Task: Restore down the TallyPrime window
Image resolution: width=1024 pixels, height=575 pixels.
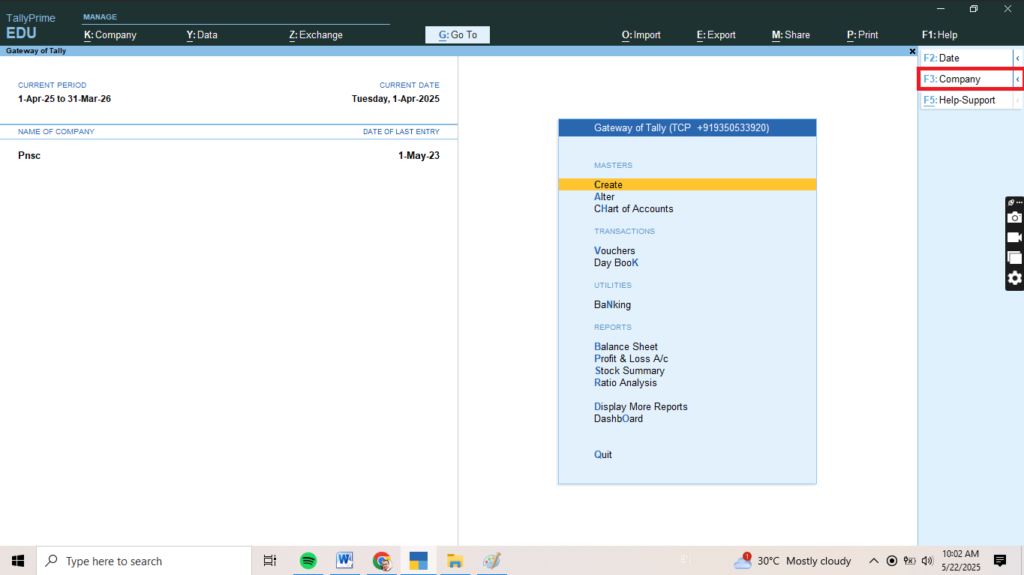Action: [x=974, y=8]
